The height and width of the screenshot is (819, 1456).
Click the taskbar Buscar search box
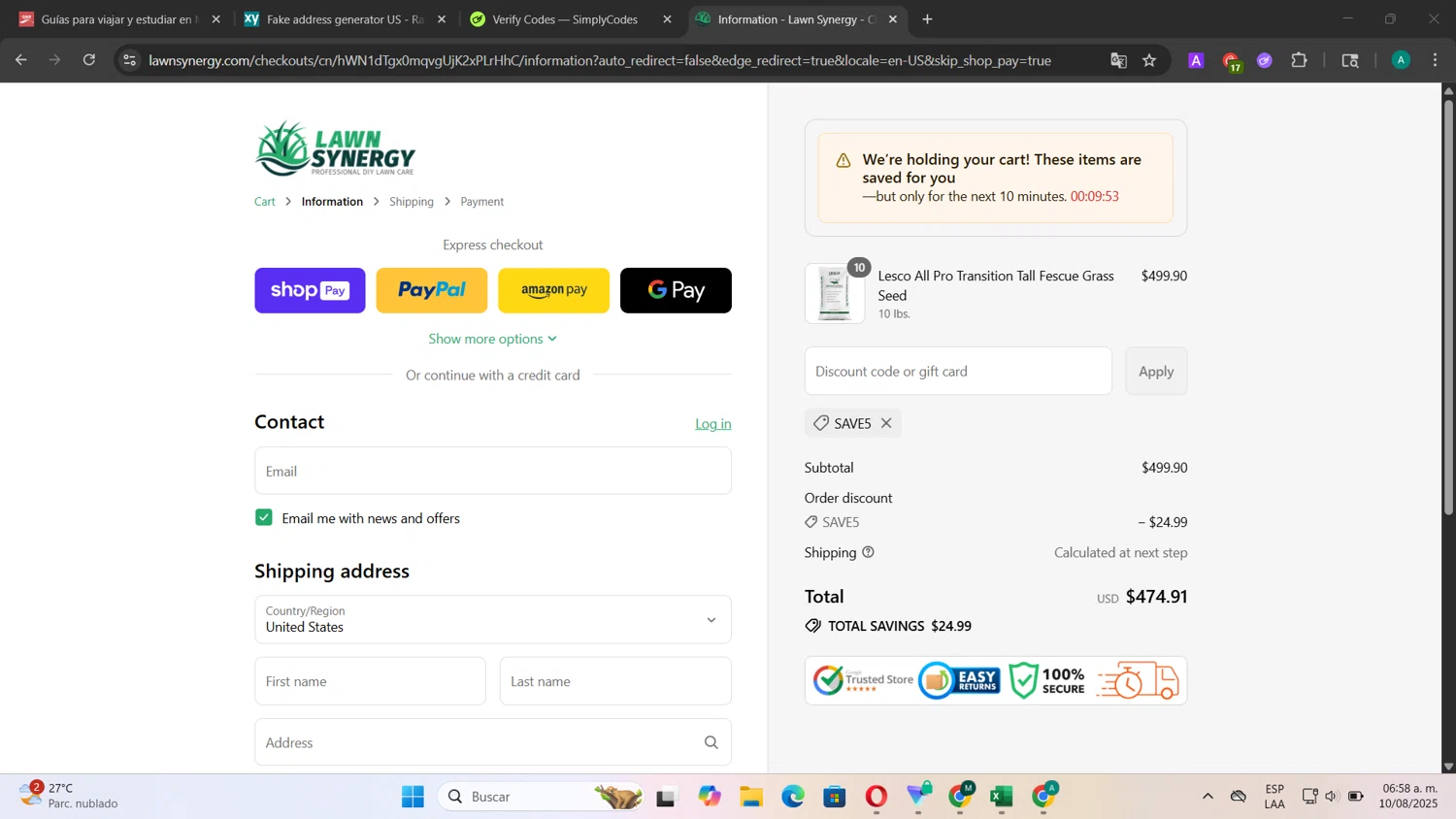pyautogui.click(x=542, y=797)
